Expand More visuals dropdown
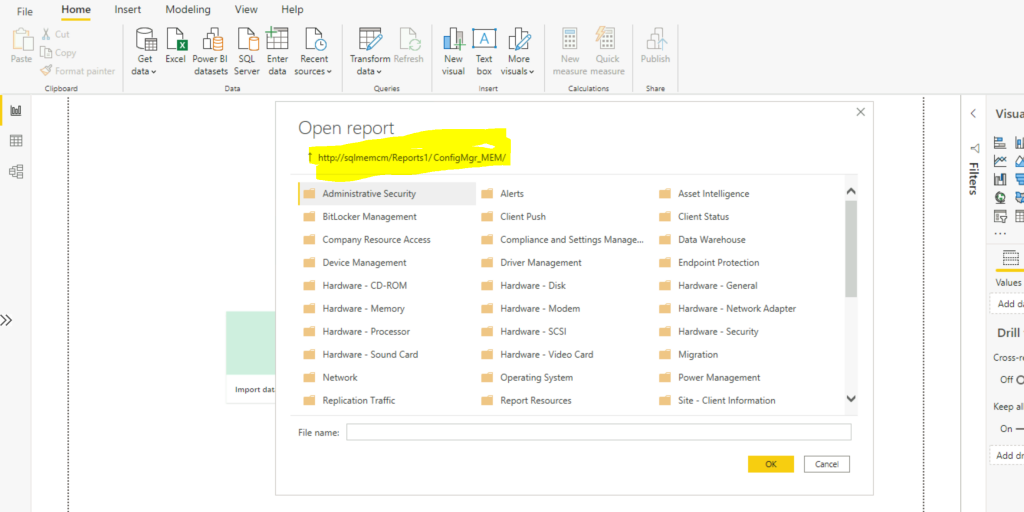The image size is (1024, 512). 519,52
